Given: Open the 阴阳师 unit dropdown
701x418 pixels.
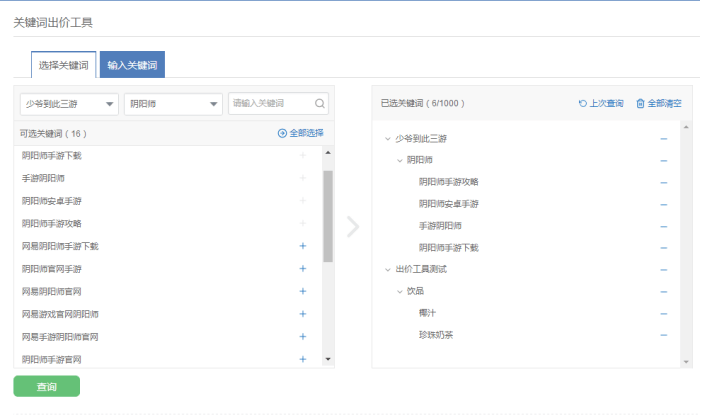Looking at the screenshot, I should coord(174,103).
